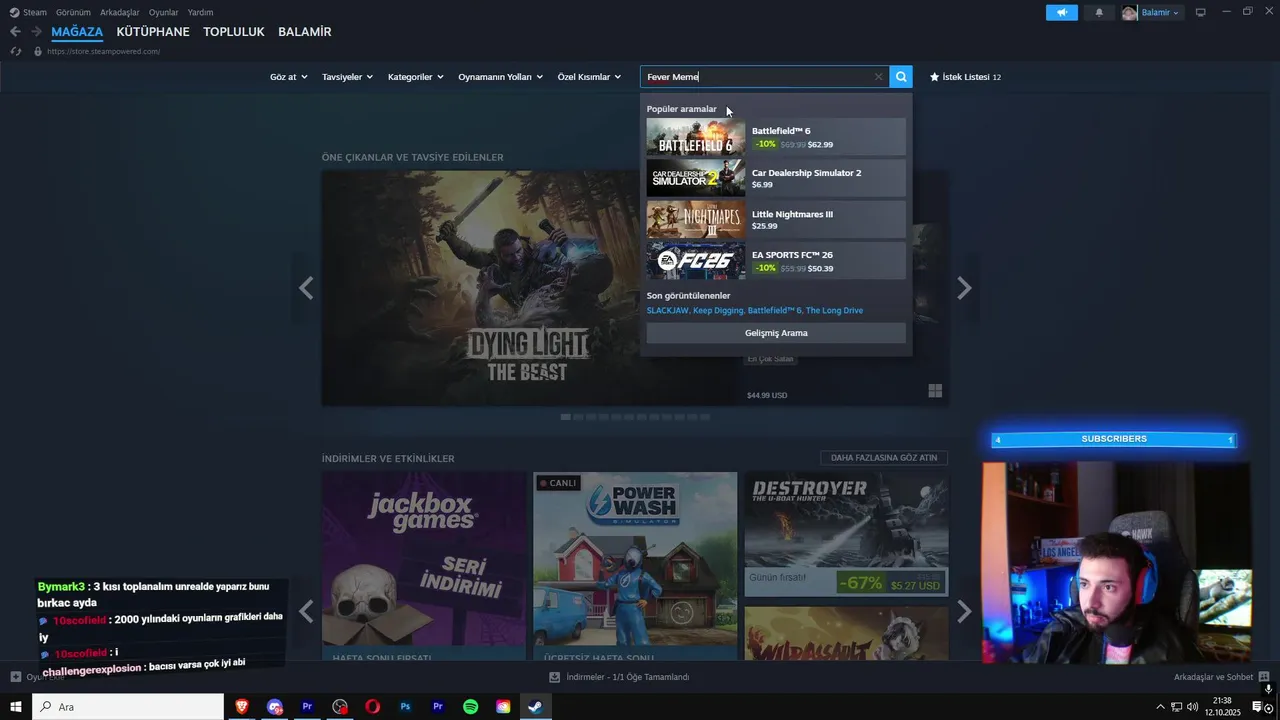
Task: Click the add game plus icon
Action: (x=15, y=677)
